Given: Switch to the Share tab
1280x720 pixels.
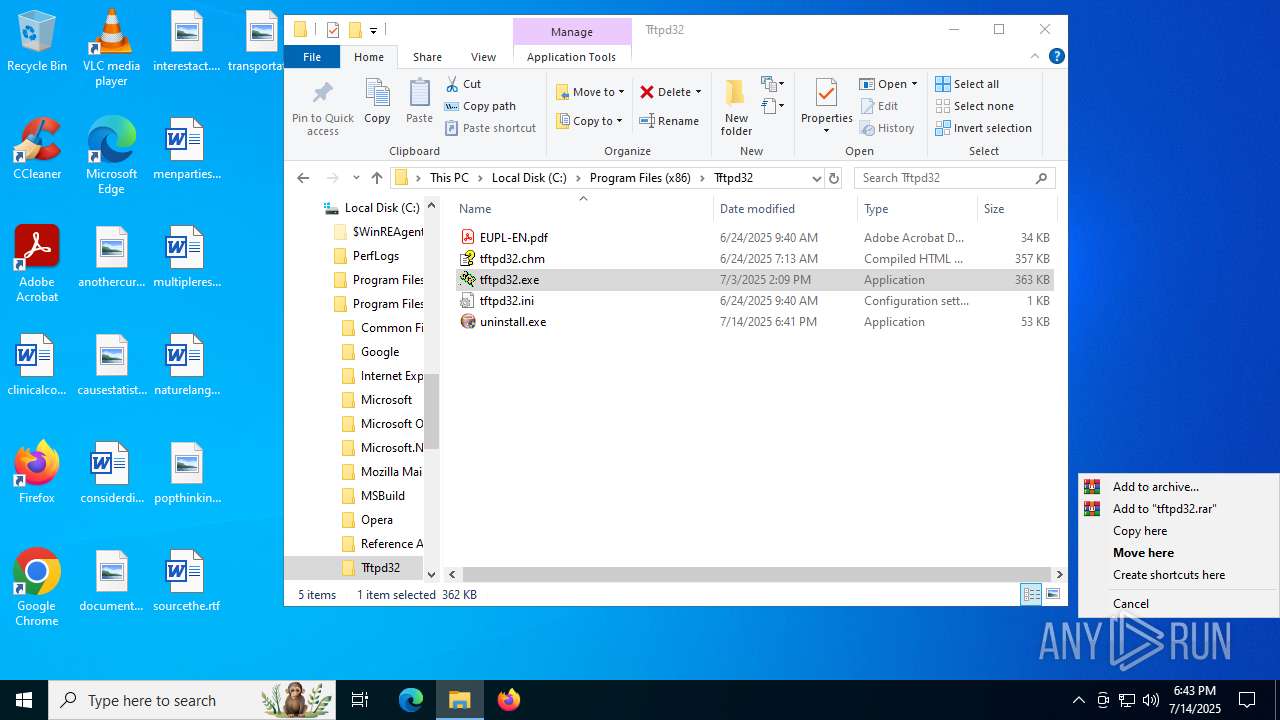Looking at the screenshot, I should pos(427,57).
